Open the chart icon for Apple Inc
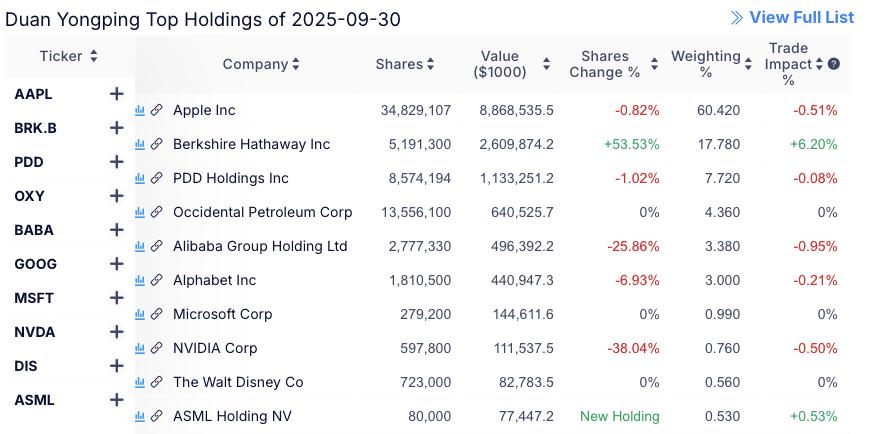Viewport: 869px width, 434px height. click(x=140, y=110)
